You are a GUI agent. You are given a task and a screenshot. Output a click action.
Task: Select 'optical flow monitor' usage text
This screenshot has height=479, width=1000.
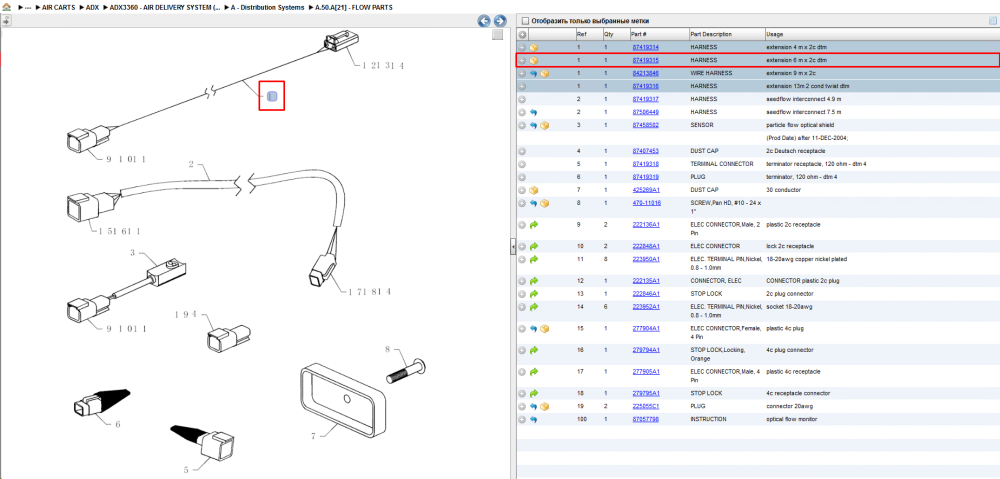pyautogui.click(x=791, y=419)
